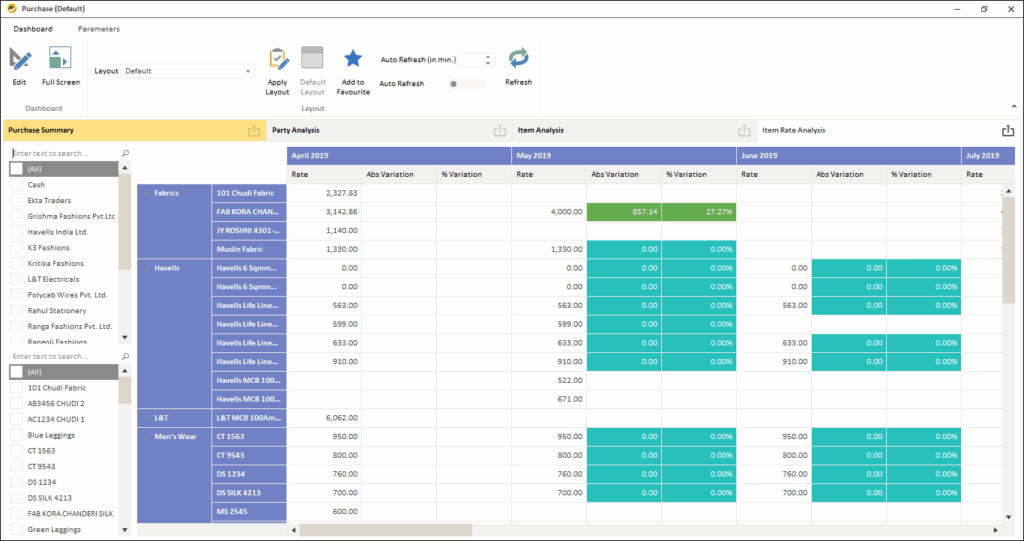Click the party search text field
The height and width of the screenshot is (541, 1024).
[64, 154]
